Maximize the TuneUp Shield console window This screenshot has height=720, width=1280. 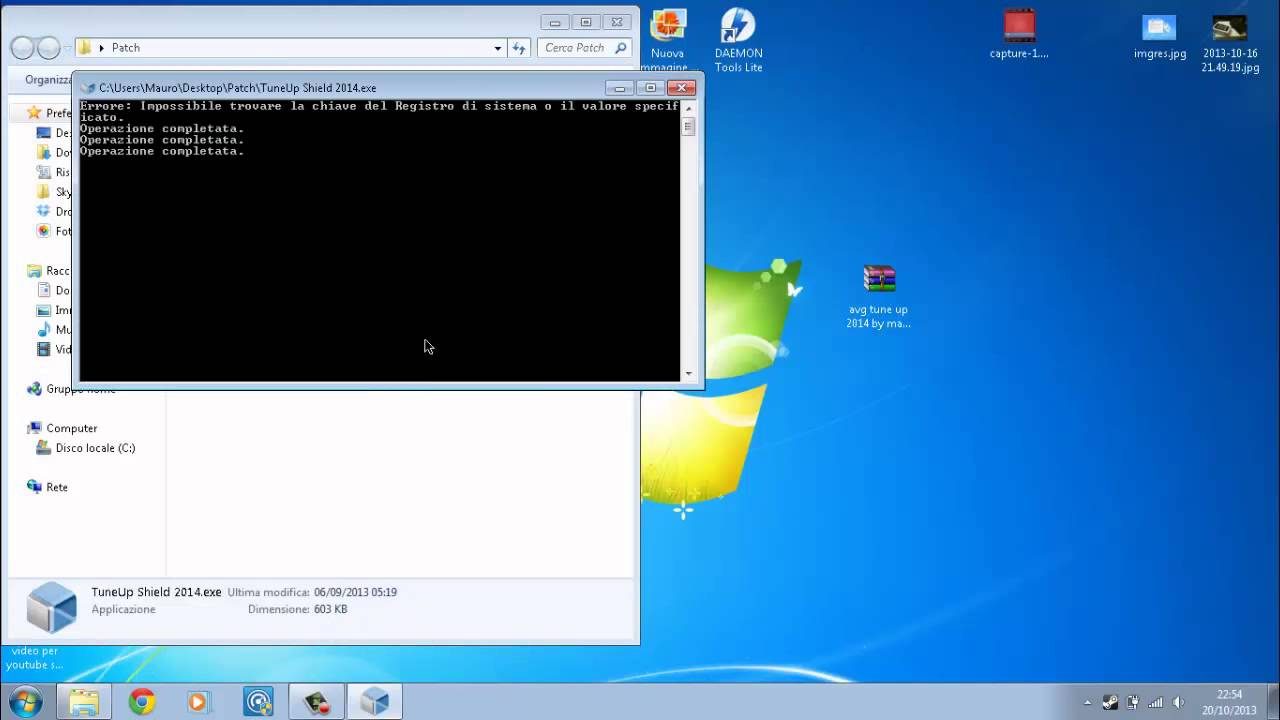650,88
